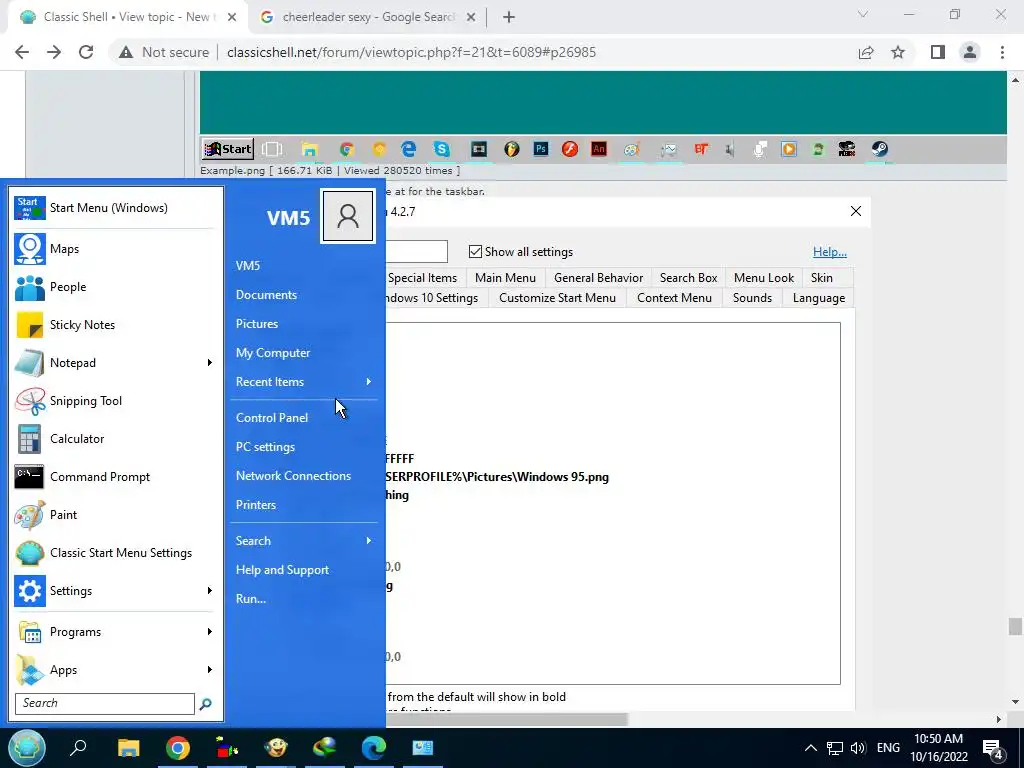Click the network tray icon
1024x768 pixels.
point(835,748)
